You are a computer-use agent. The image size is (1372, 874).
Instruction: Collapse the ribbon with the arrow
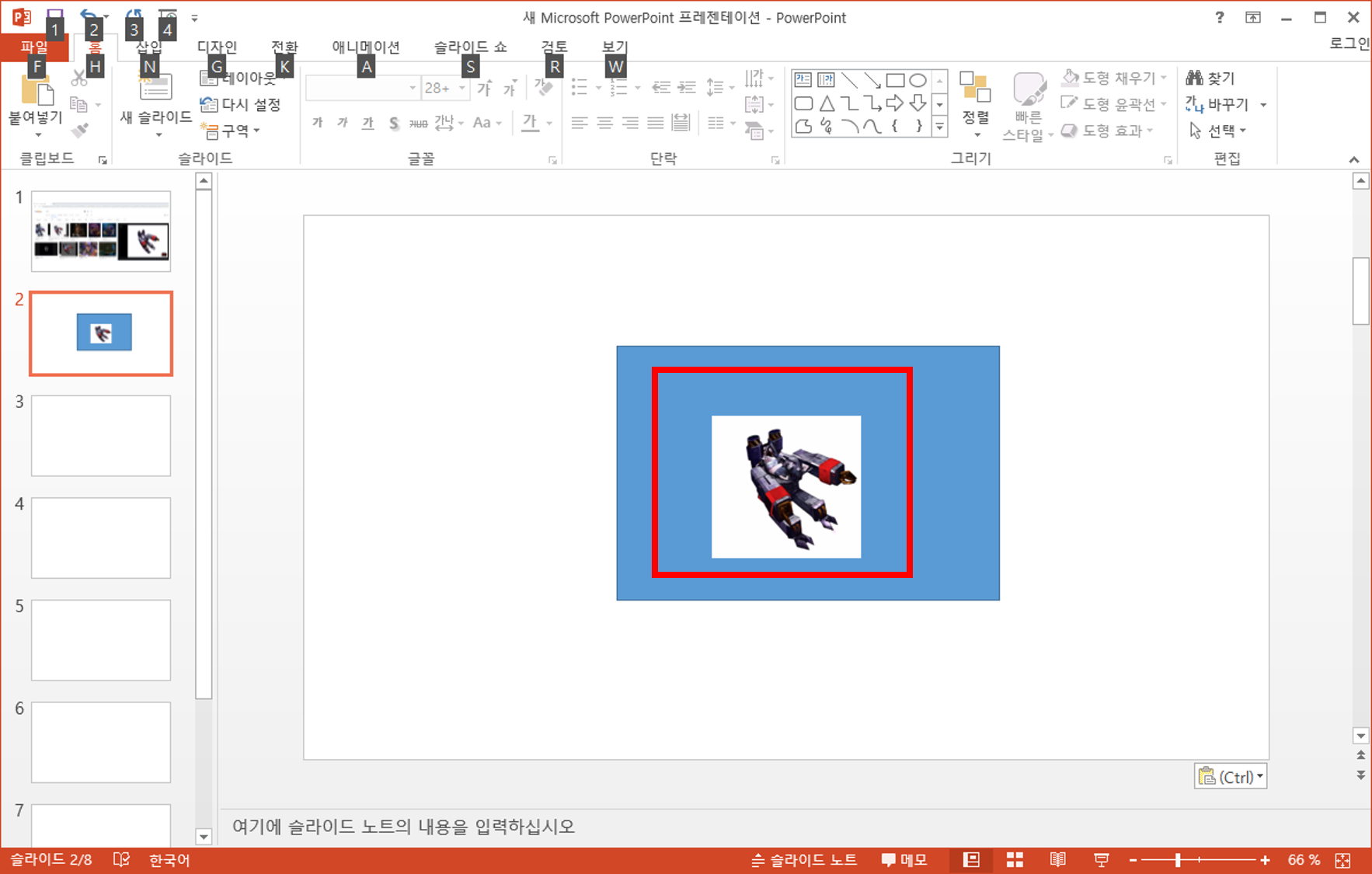tap(1354, 159)
